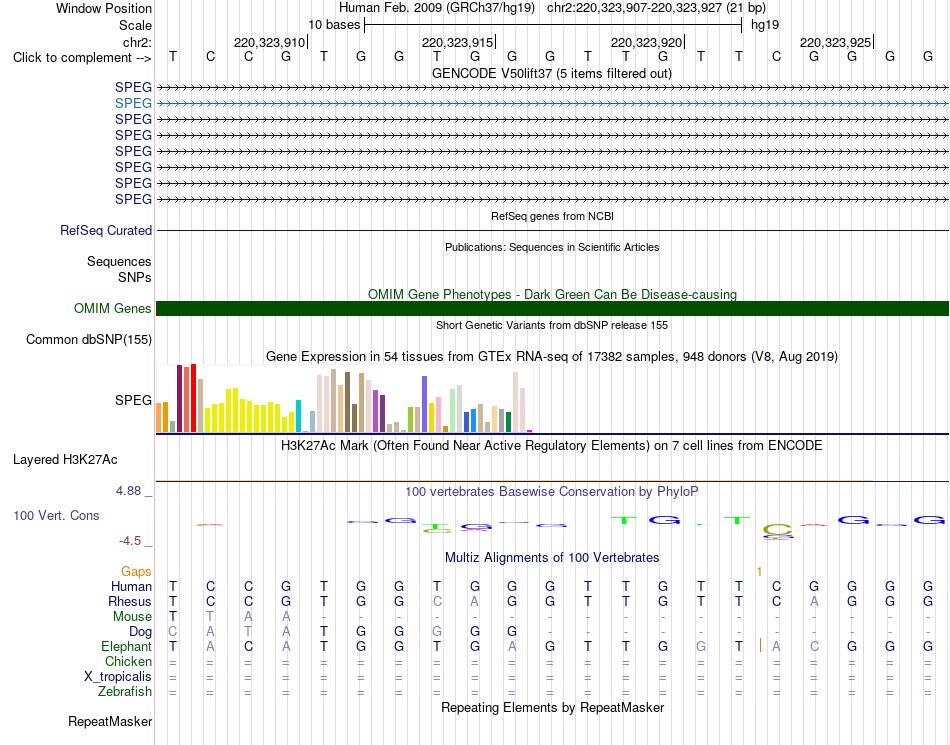Click the 'Scale' label in the ruler
Screen dimensions: 950x745
point(135,25)
